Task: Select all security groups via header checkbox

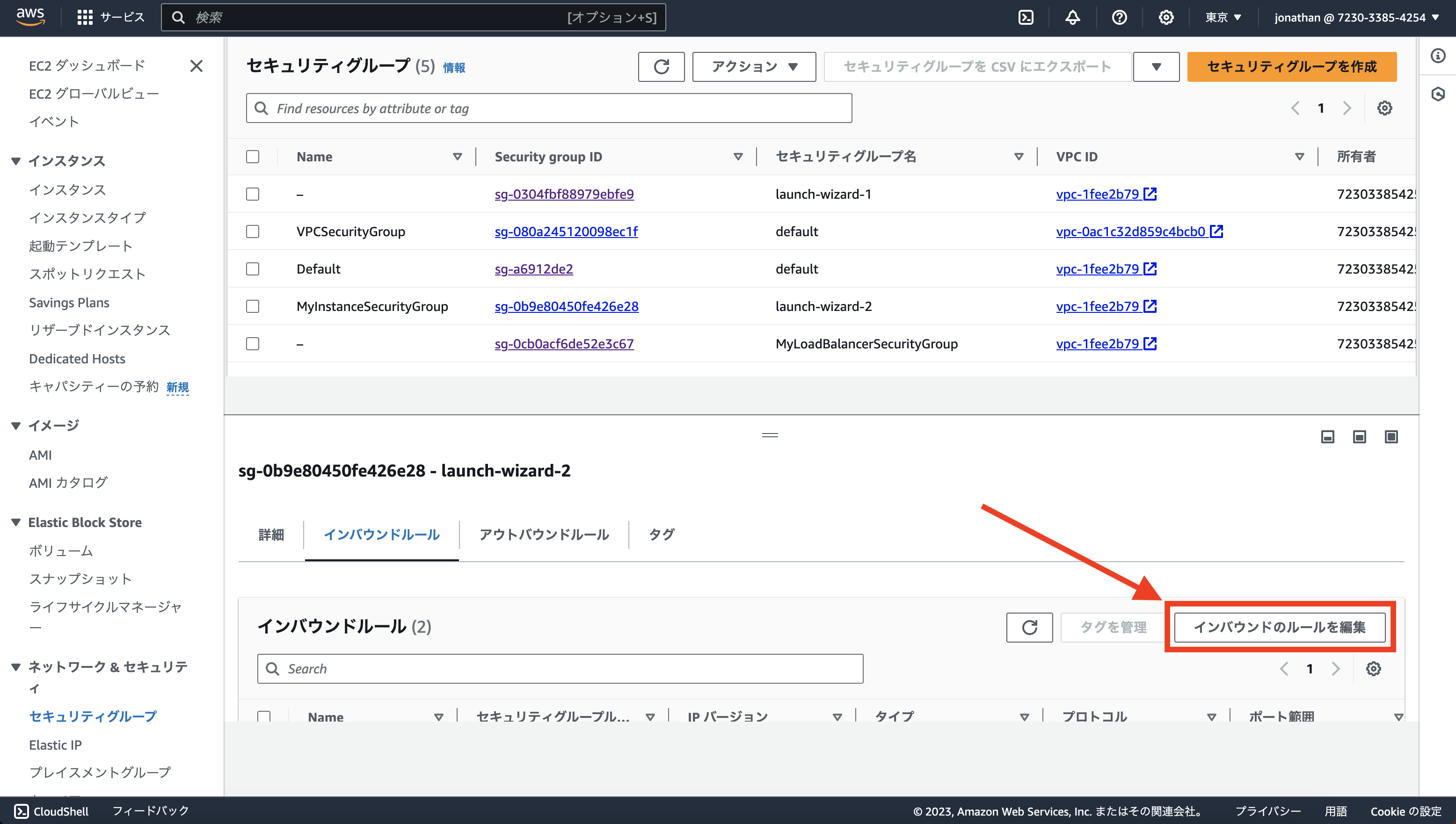Action: 253,156
